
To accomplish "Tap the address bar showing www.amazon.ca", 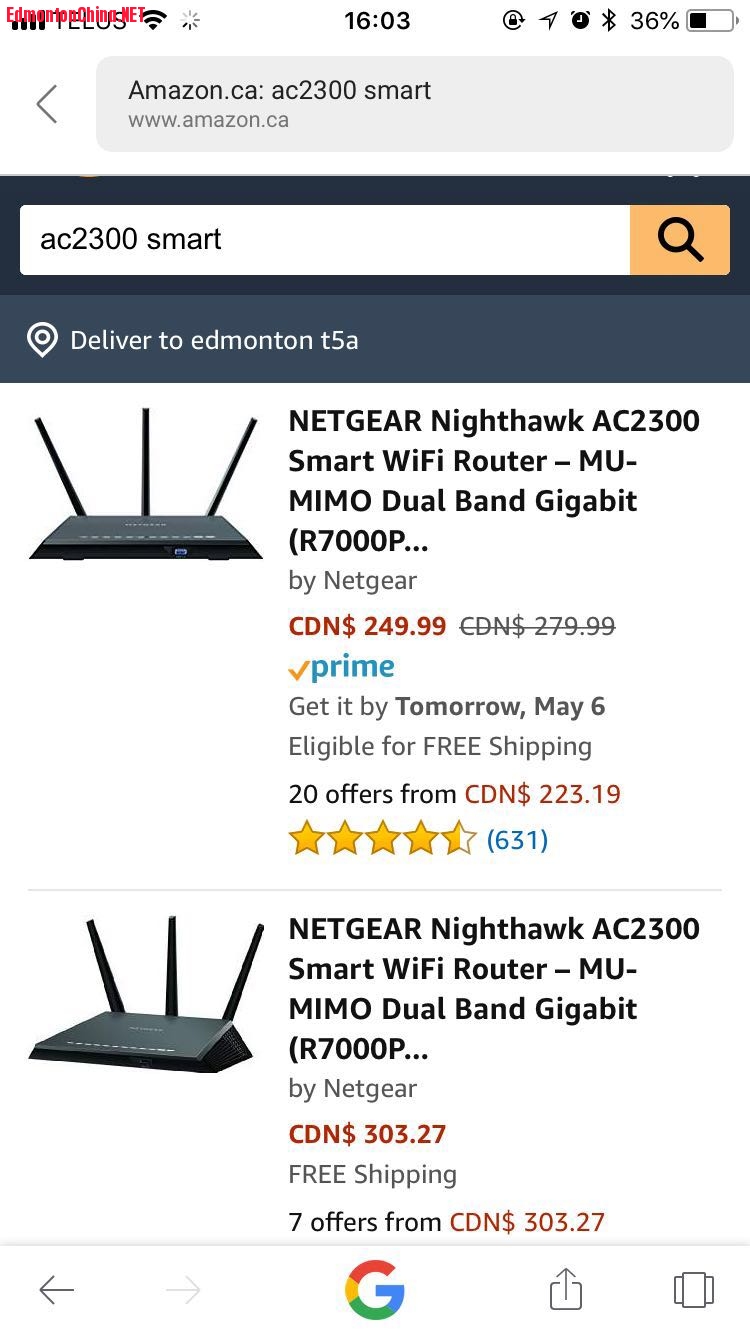I will pyautogui.click(x=414, y=104).
